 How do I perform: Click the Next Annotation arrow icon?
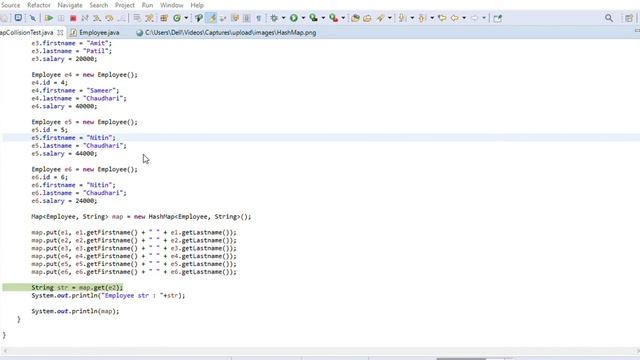(x=402, y=18)
